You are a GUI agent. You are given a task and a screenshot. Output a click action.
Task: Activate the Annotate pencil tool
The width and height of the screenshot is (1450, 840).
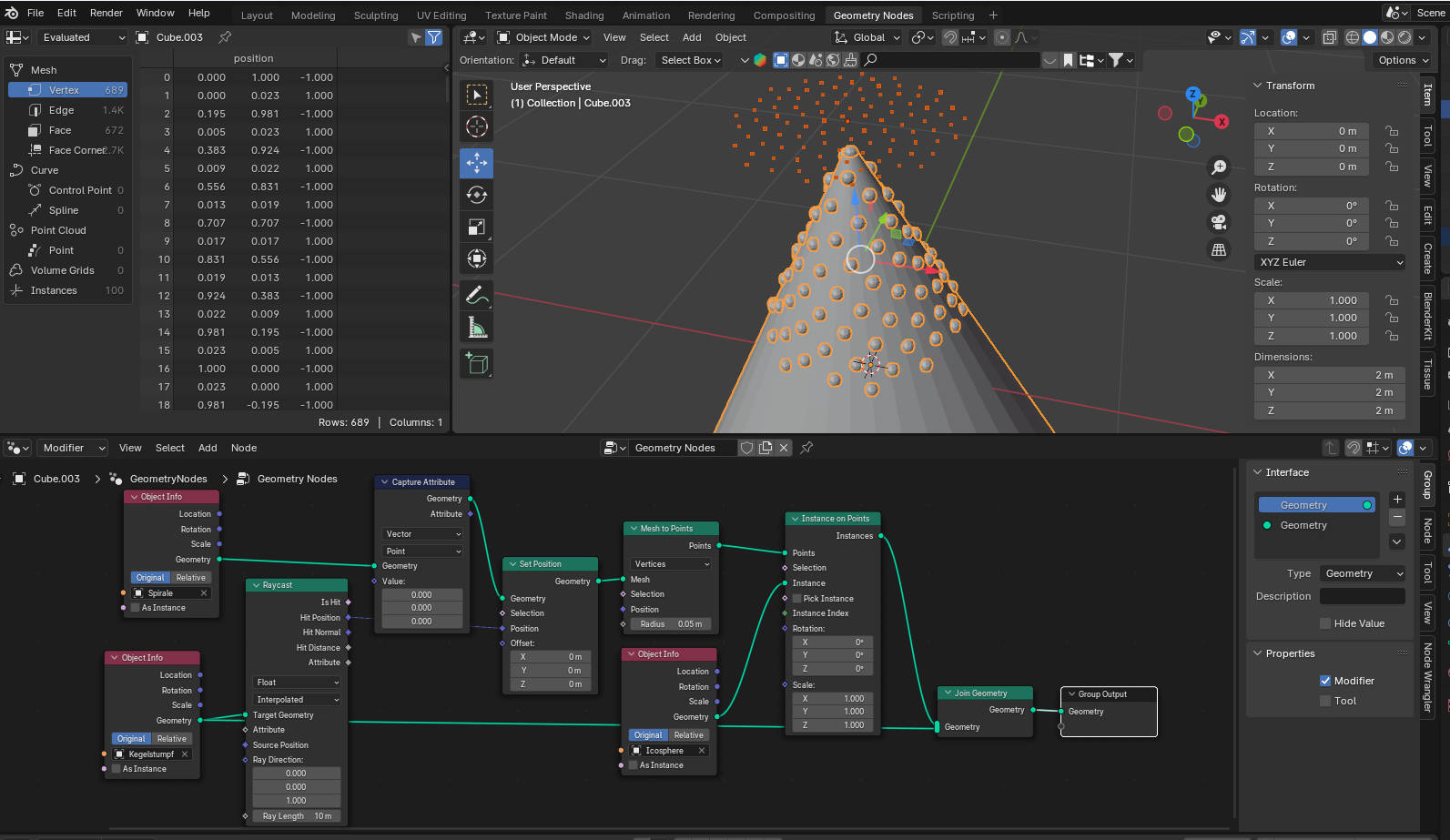pyautogui.click(x=476, y=295)
